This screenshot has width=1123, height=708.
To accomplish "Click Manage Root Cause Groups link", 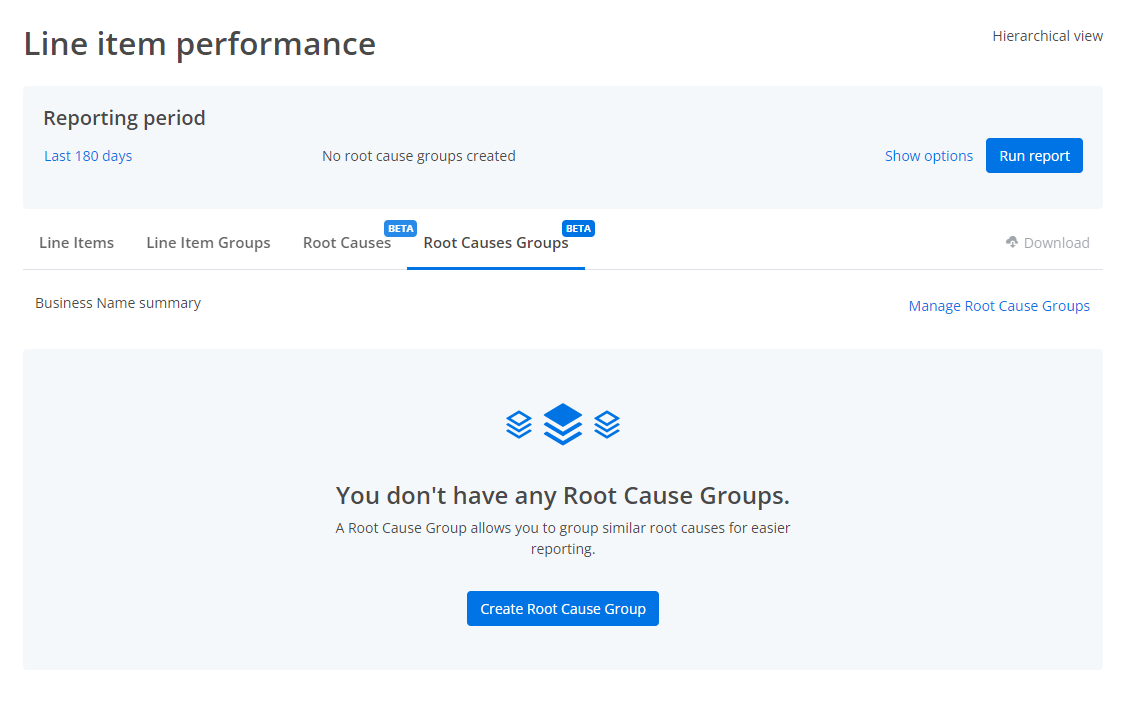I will pyautogui.click(x=999, y=306).
